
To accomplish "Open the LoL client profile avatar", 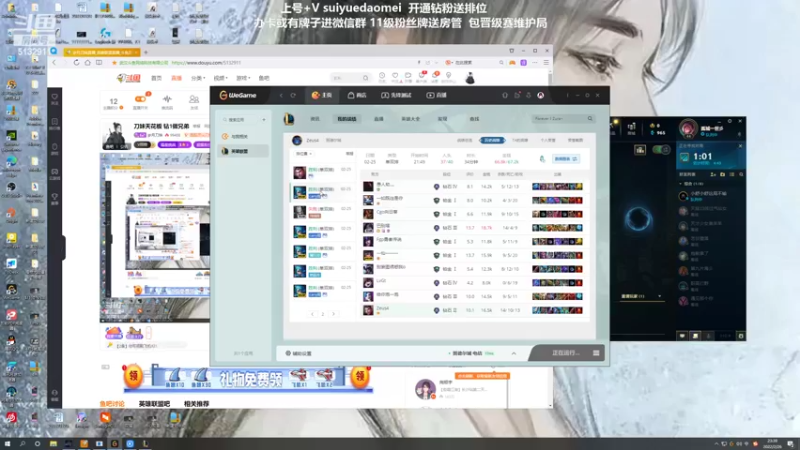I will click(688, 129).
